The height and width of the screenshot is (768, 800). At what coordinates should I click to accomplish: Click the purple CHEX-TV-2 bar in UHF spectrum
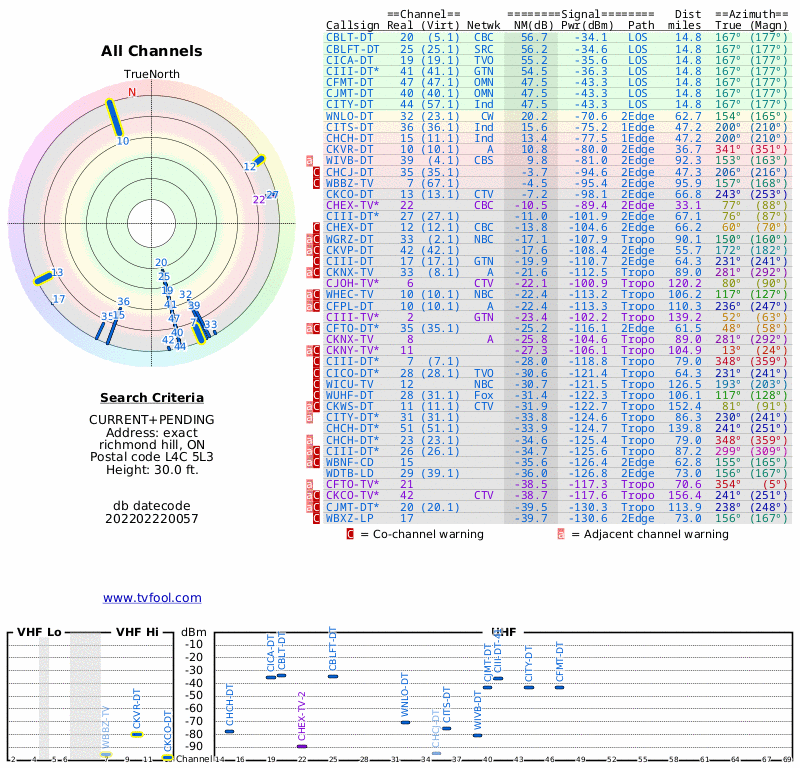pyautogui.click(x=302, y=746)
